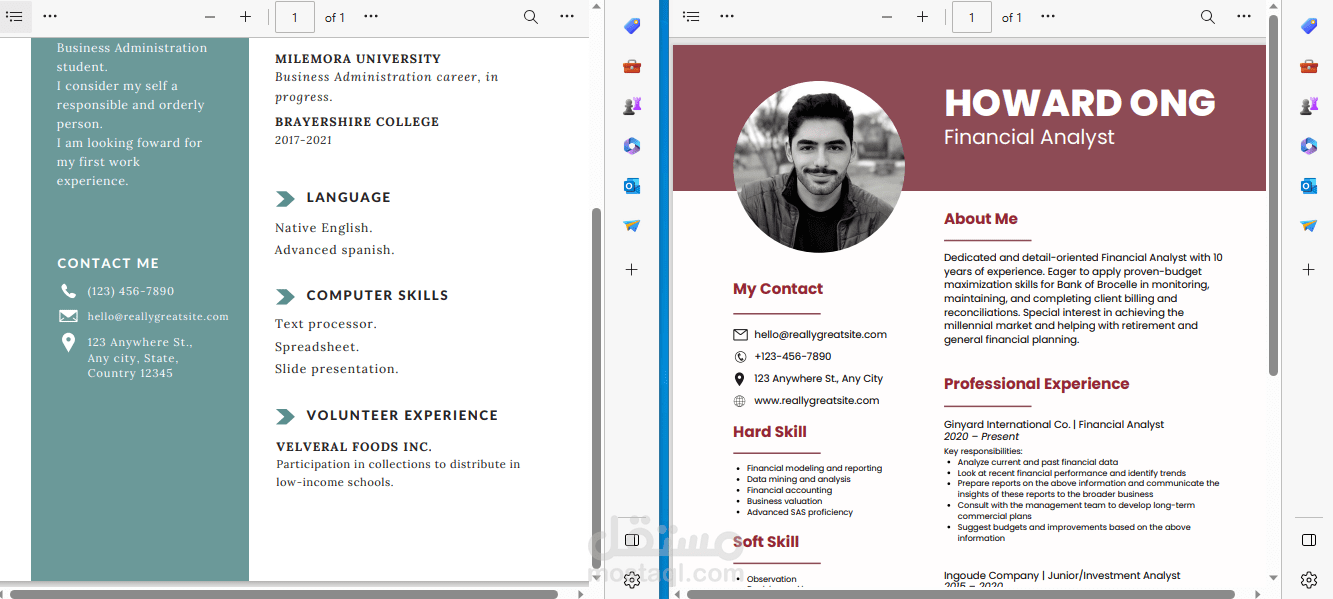The image size is (1333, 599).
Task: Focus the page number box in left PDF
Action: click(x=295, y=17)
